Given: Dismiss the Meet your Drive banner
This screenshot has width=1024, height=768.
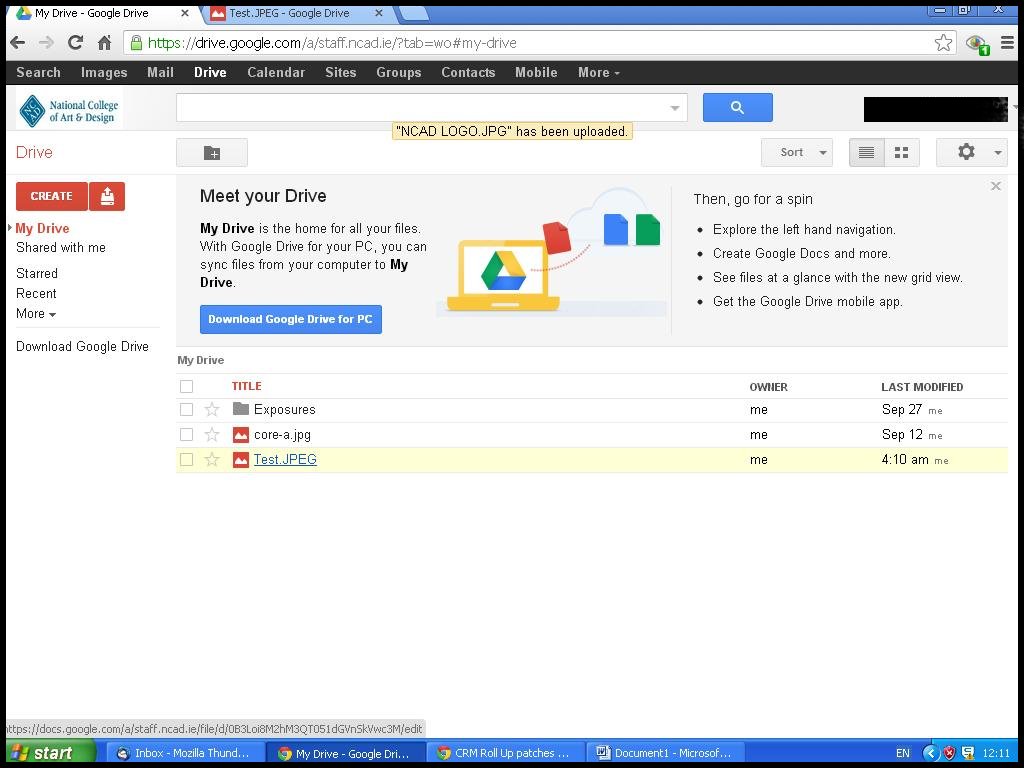Looking at the screenshot, I should [996, 186].
